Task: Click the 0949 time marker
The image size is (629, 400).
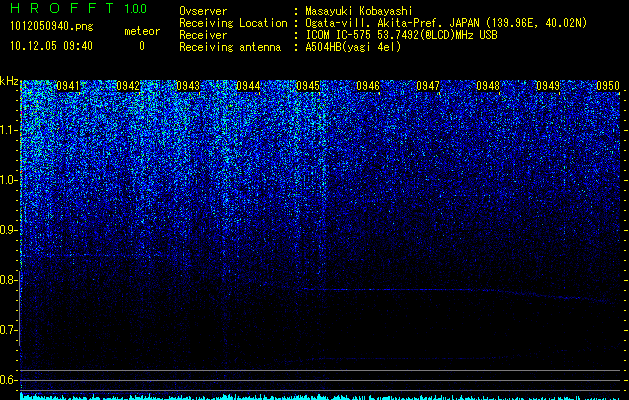Action: (x=548, y=86)
